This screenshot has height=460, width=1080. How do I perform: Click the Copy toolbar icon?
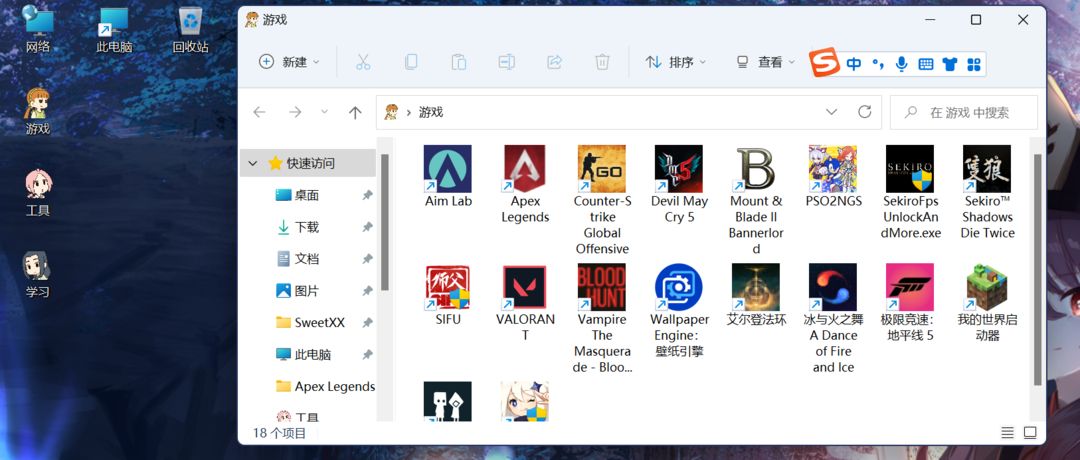[411, 62]
